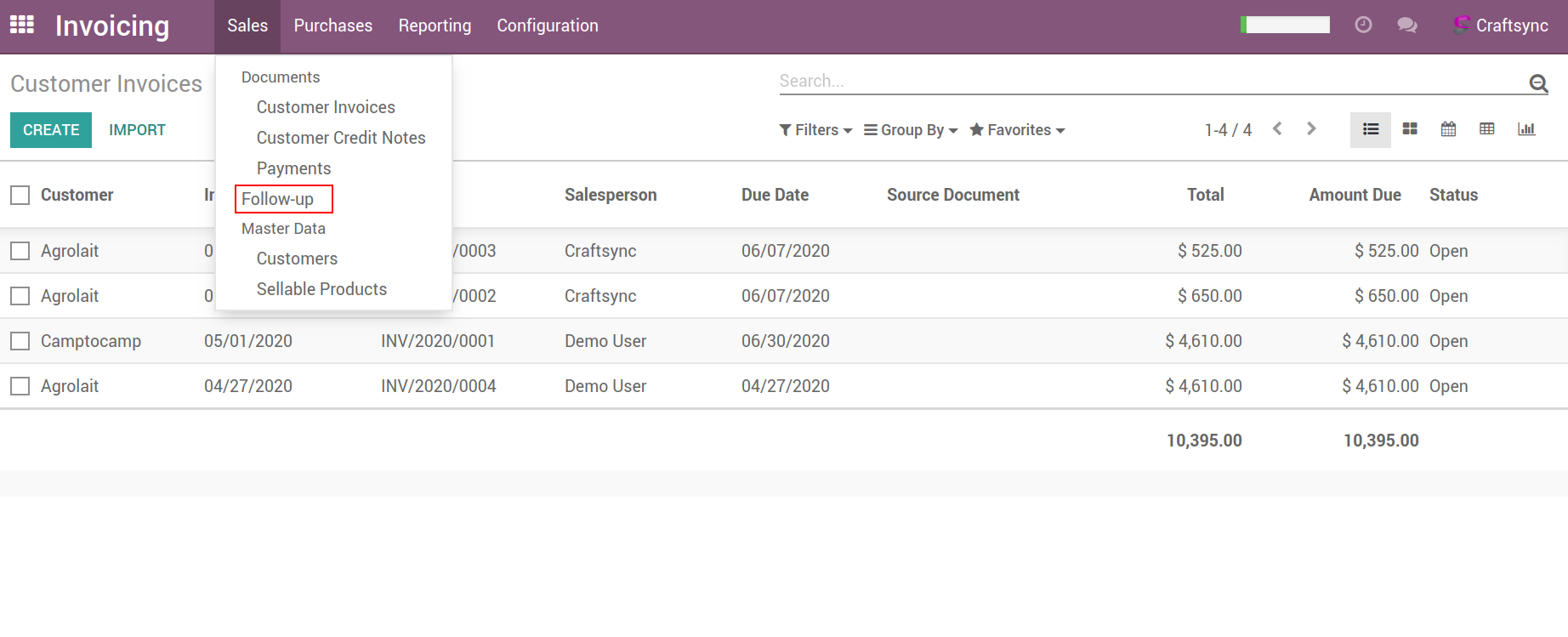Click the activities clock icon
1568x637 pixels.
click(1363, 26)
